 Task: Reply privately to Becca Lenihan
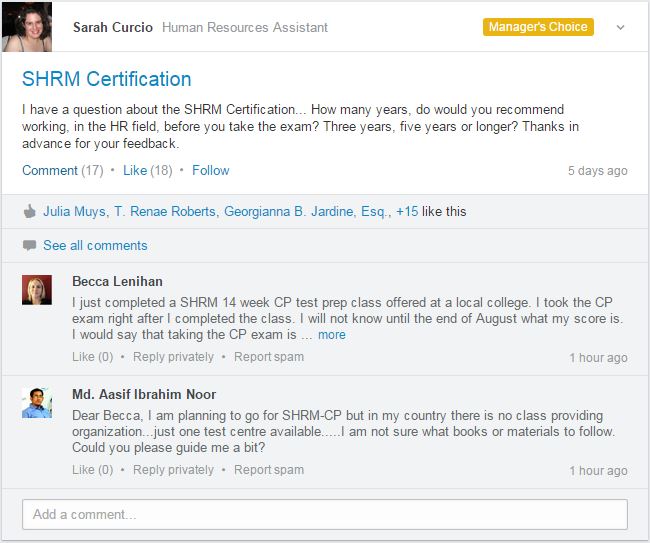[x=173, y=357]
